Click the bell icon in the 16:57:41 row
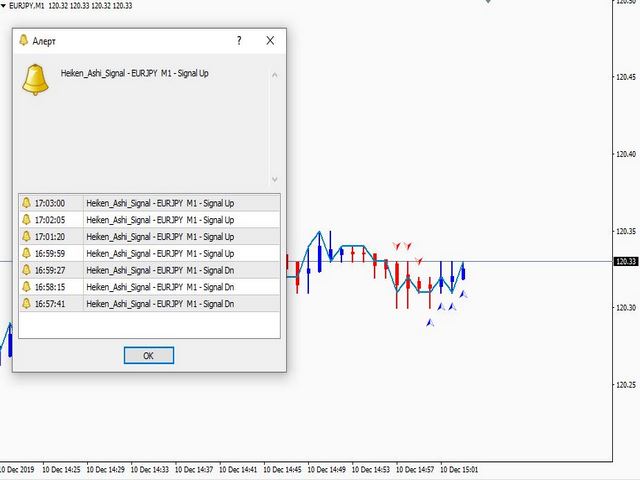This screenshot has width=640, height=480. (x=27, y=303)
